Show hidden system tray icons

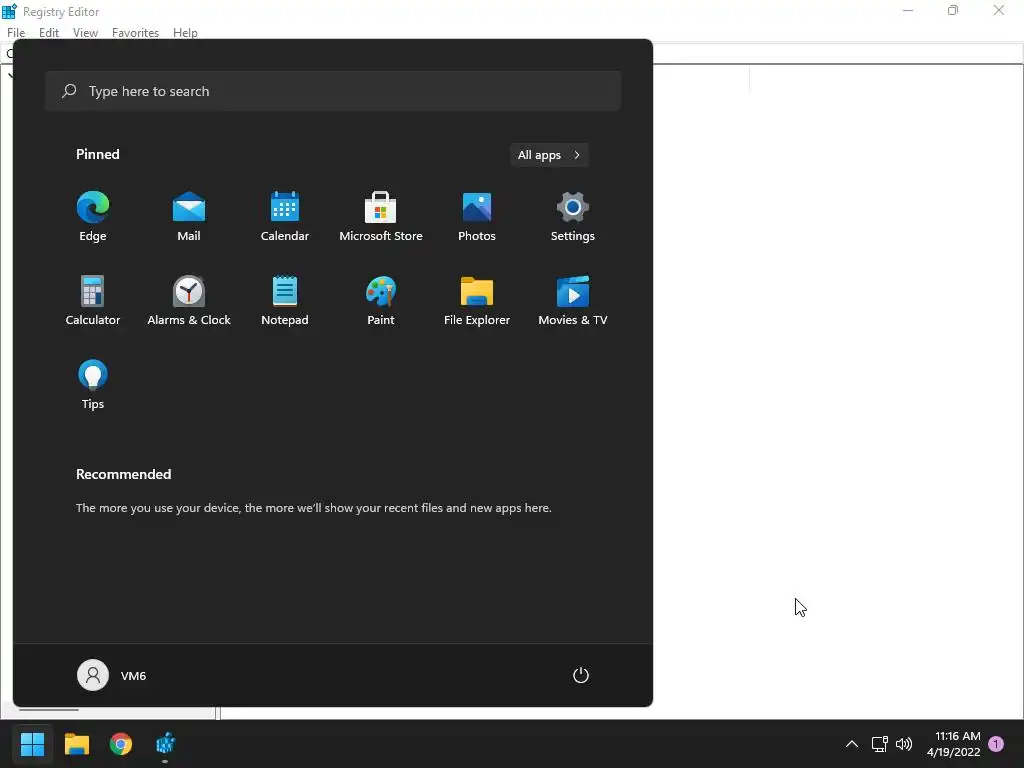pyautogui.click(x=852, y=744)
